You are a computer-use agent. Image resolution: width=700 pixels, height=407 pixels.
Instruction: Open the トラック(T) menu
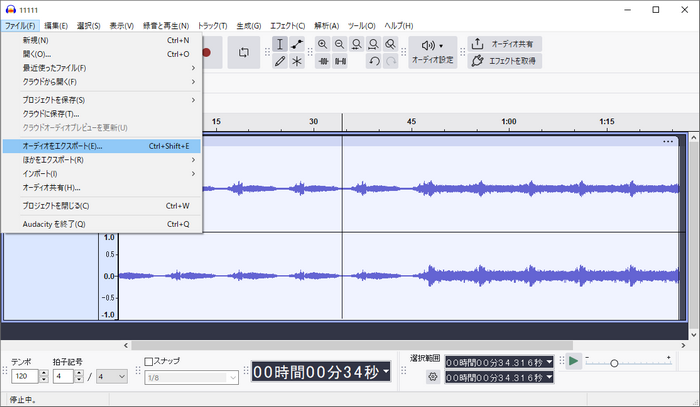tap(212, 26)
